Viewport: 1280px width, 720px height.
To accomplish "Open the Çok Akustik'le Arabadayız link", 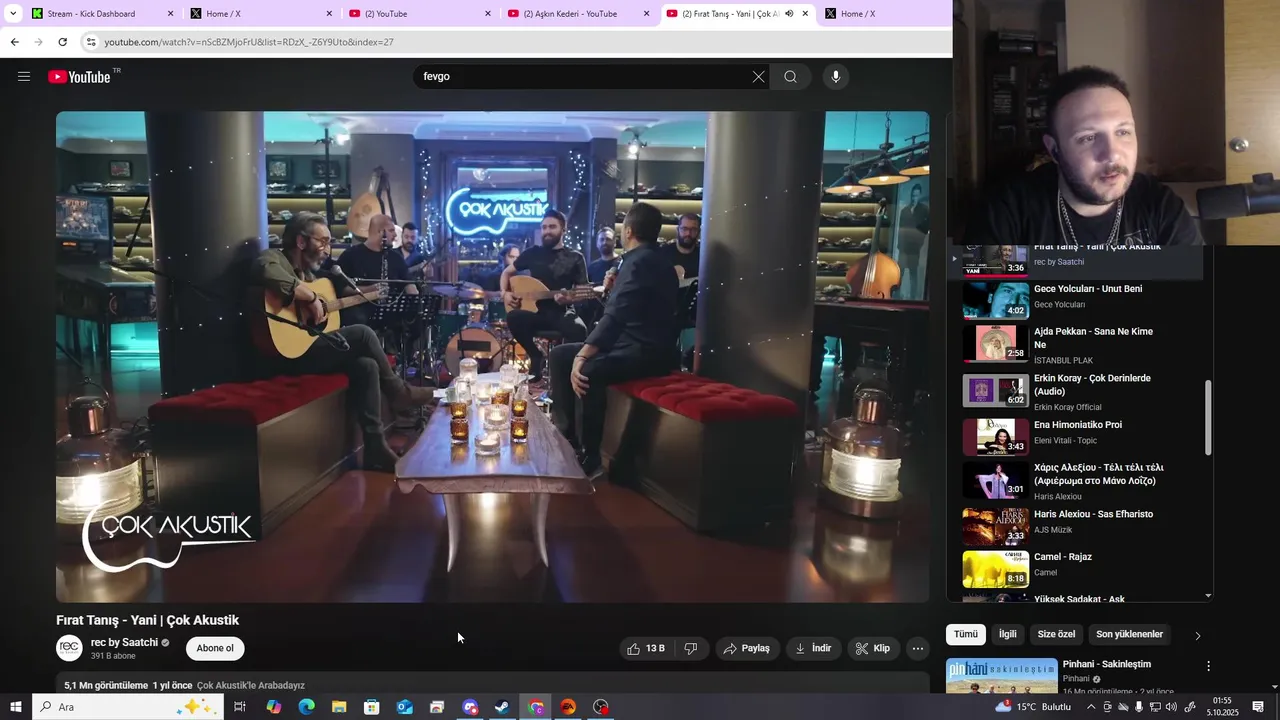I will (x=251, y=686).
